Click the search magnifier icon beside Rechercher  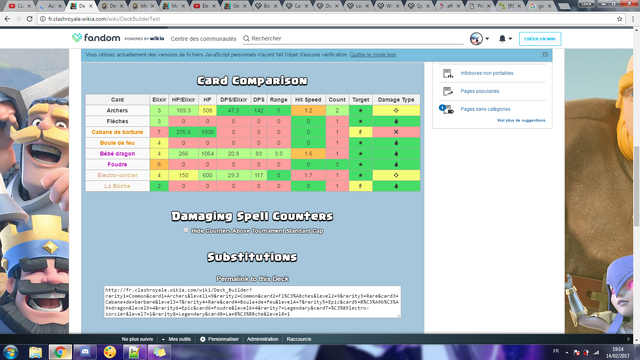tap(246, 38)
